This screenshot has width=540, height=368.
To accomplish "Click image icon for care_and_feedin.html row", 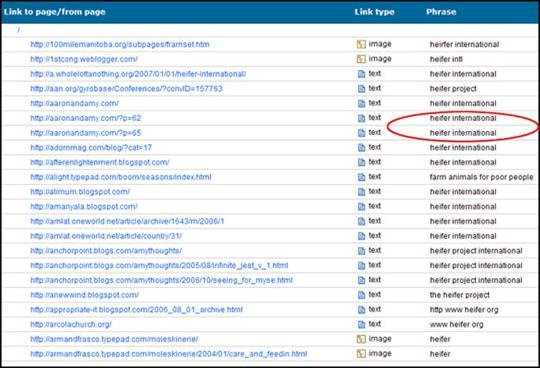I will 361,354.
